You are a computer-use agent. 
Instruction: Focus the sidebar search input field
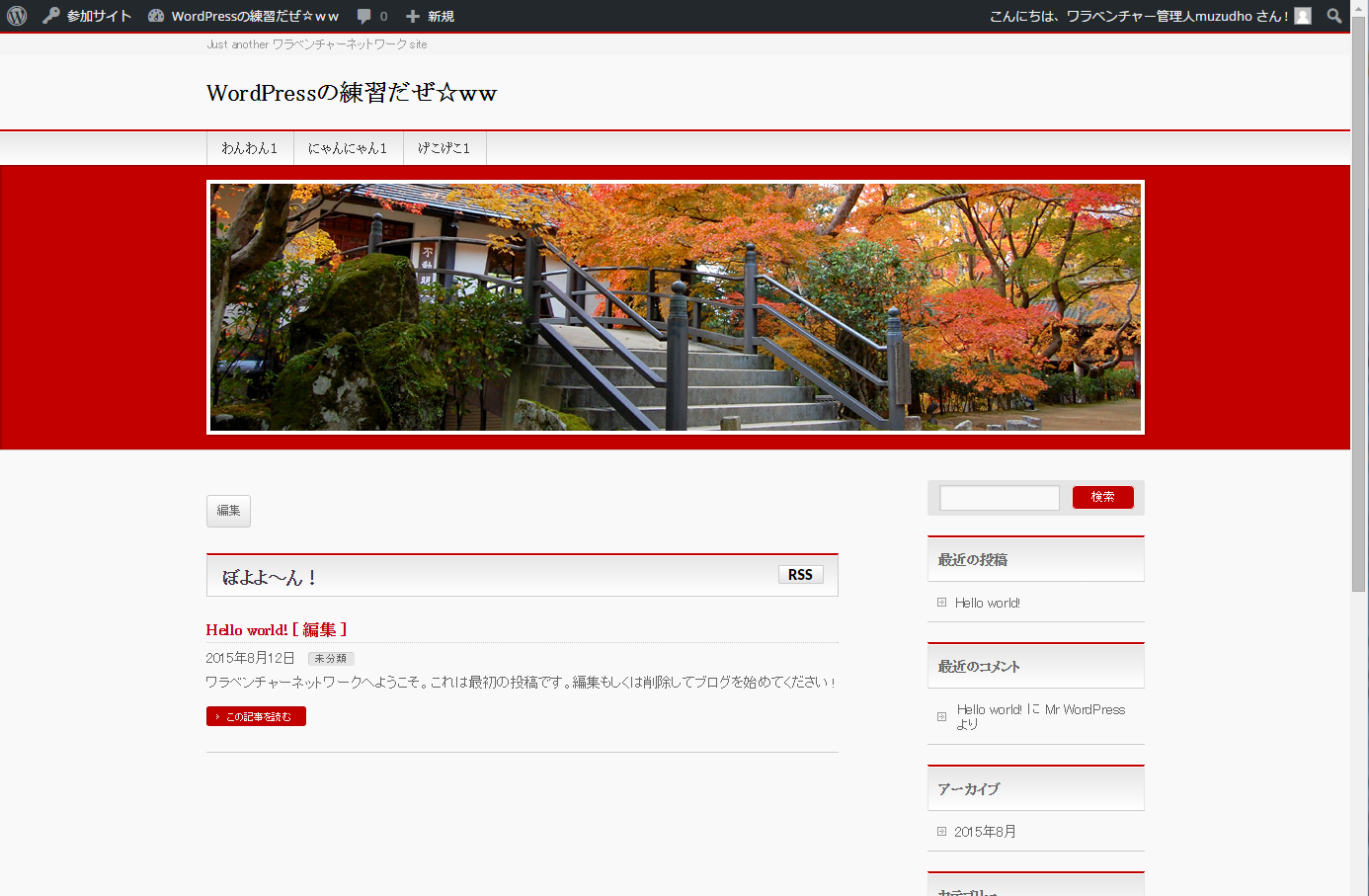(x=1000, y=498)
